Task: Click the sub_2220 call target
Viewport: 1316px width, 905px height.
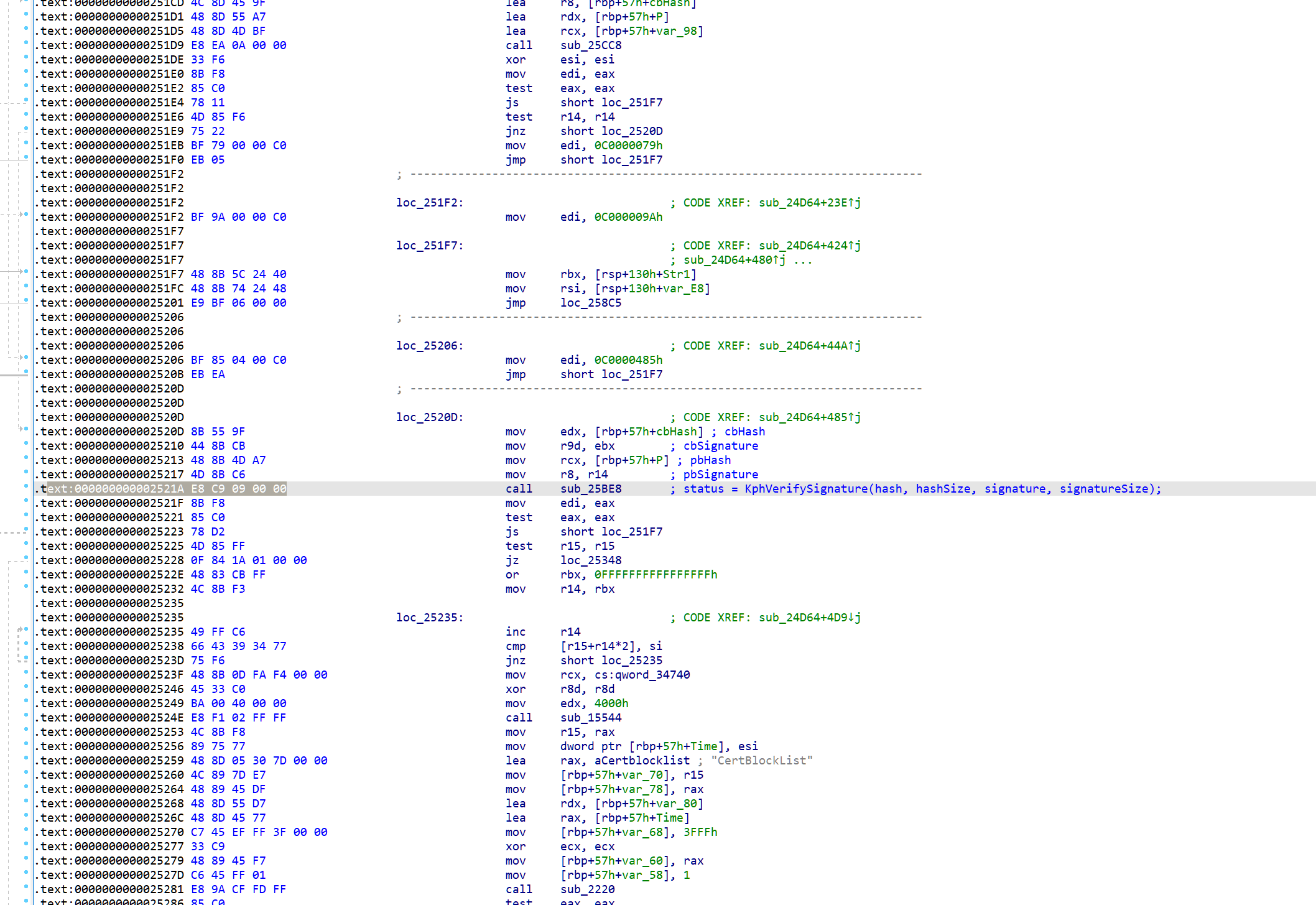Action: tap(587, 889)
